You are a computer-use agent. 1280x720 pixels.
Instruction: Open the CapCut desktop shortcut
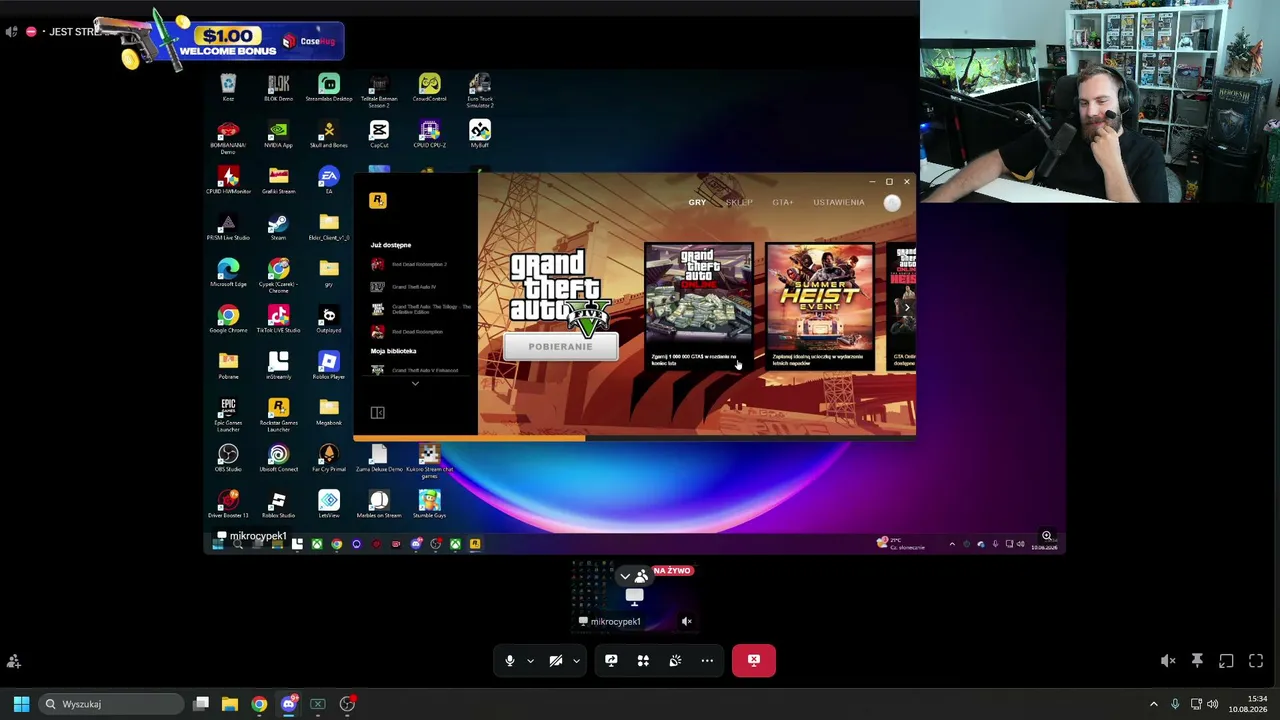(x=379, y=133)
